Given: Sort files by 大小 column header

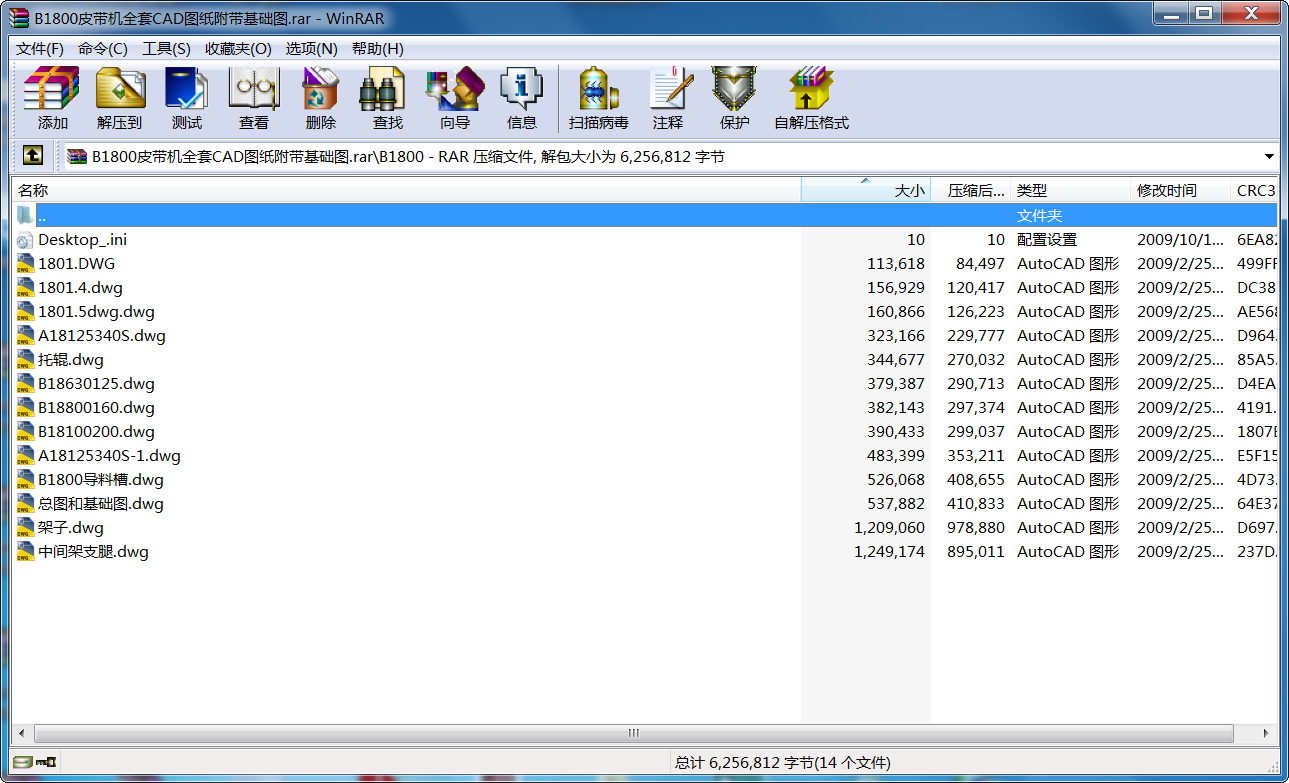Looking at the screenshot, I should pos(865,190).
